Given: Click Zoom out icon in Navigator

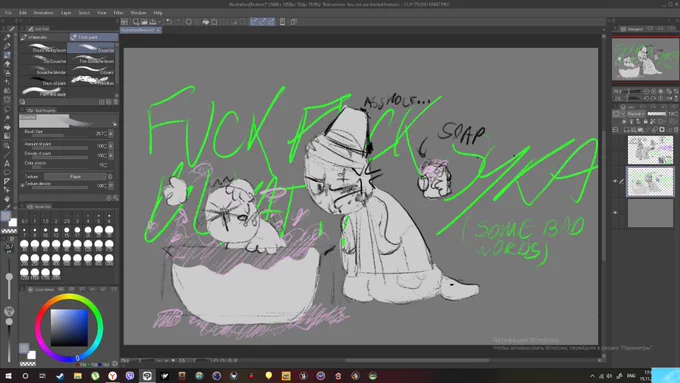Looking at the screenshot, I should click(x=646, y=92).
